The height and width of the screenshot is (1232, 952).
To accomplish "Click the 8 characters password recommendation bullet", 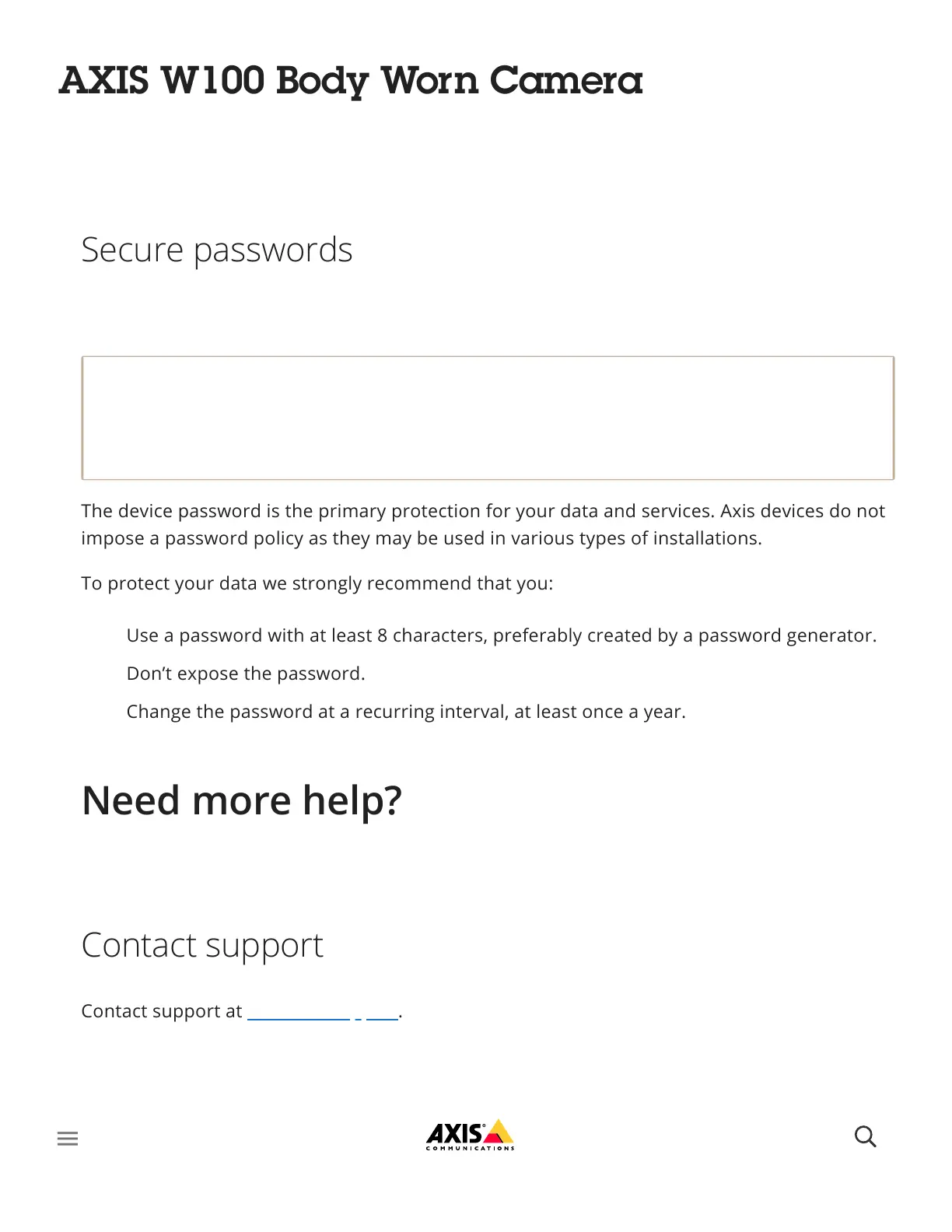I will point(502,635).
